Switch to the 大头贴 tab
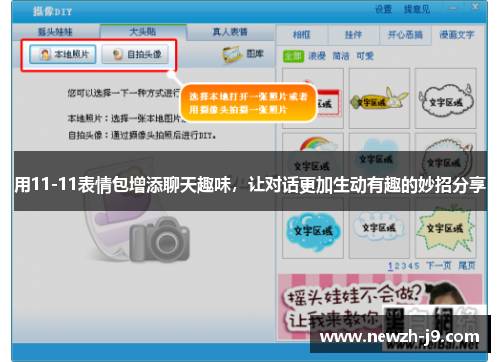Screen dimensions: 500x362 143,32
